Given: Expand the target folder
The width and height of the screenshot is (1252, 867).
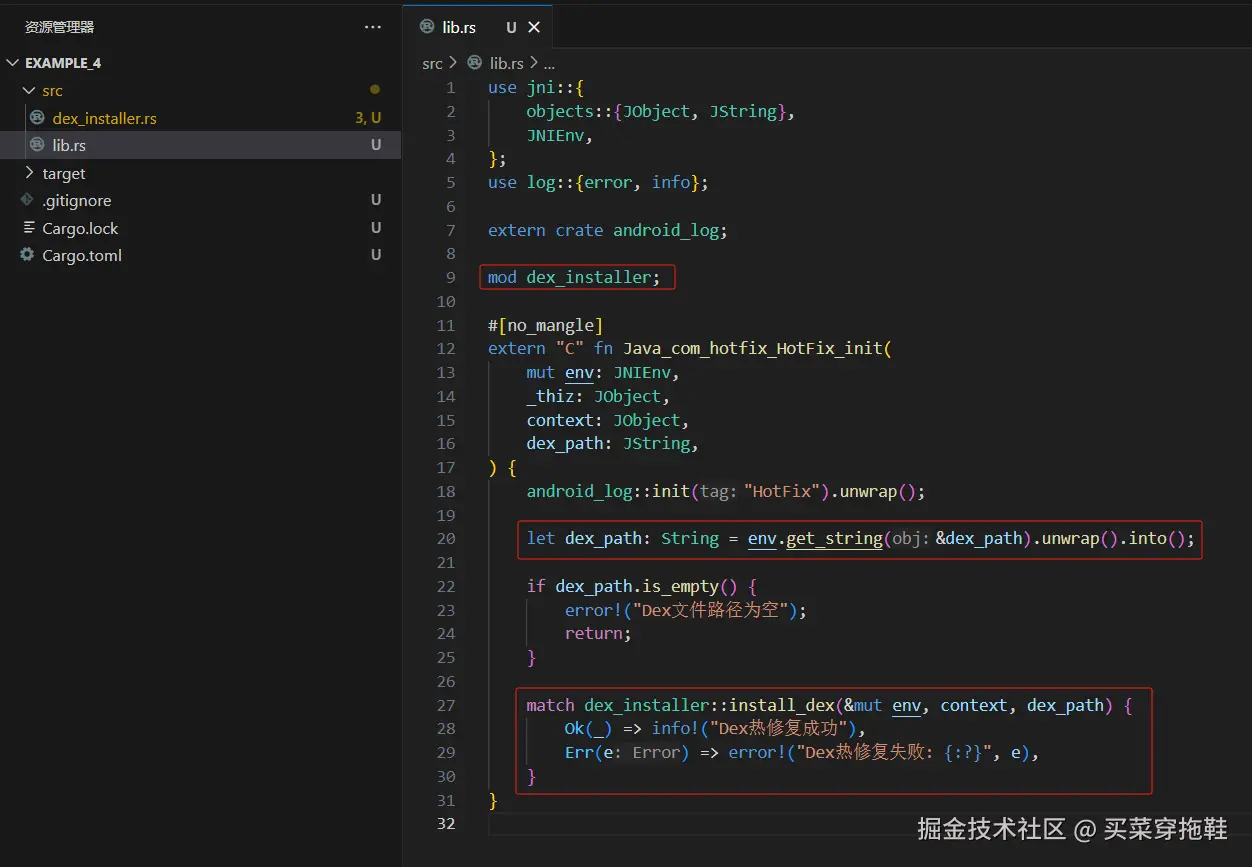Looking at the screenshot, I should [x=28, y=173].
